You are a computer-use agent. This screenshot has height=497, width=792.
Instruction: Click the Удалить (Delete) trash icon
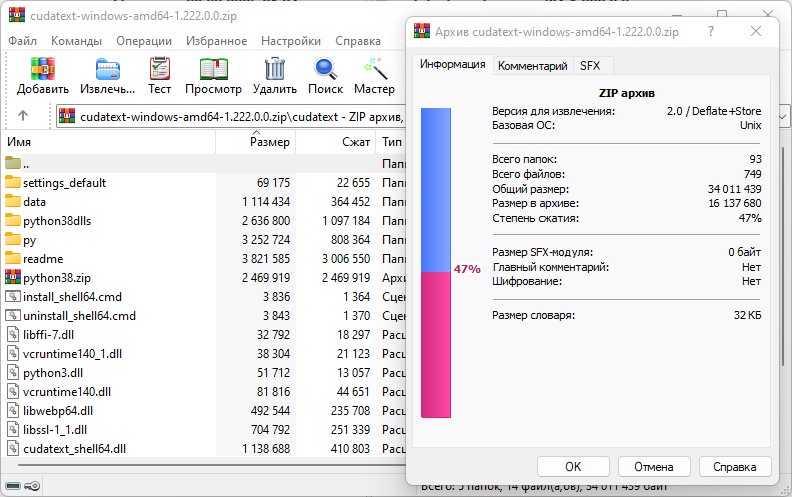(275, 69)
